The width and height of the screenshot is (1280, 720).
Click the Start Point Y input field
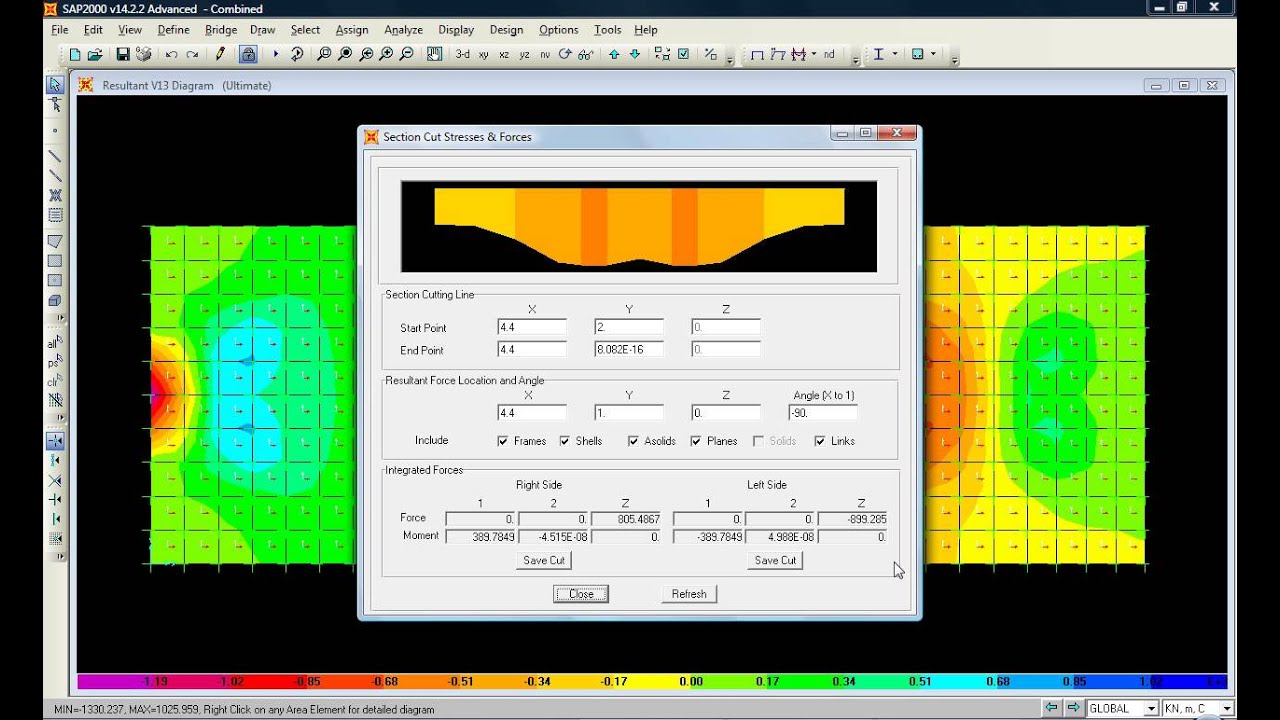tap(629, 328)
